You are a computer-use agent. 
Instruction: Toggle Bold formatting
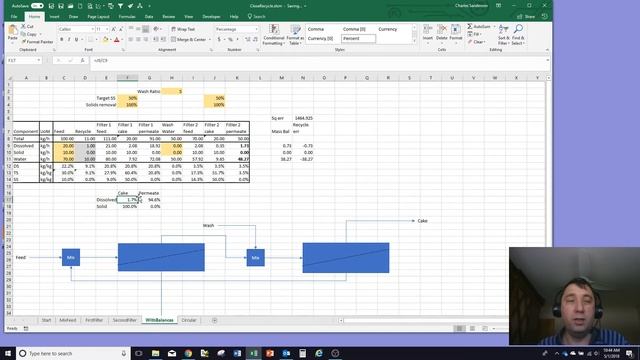pos(62,40)
